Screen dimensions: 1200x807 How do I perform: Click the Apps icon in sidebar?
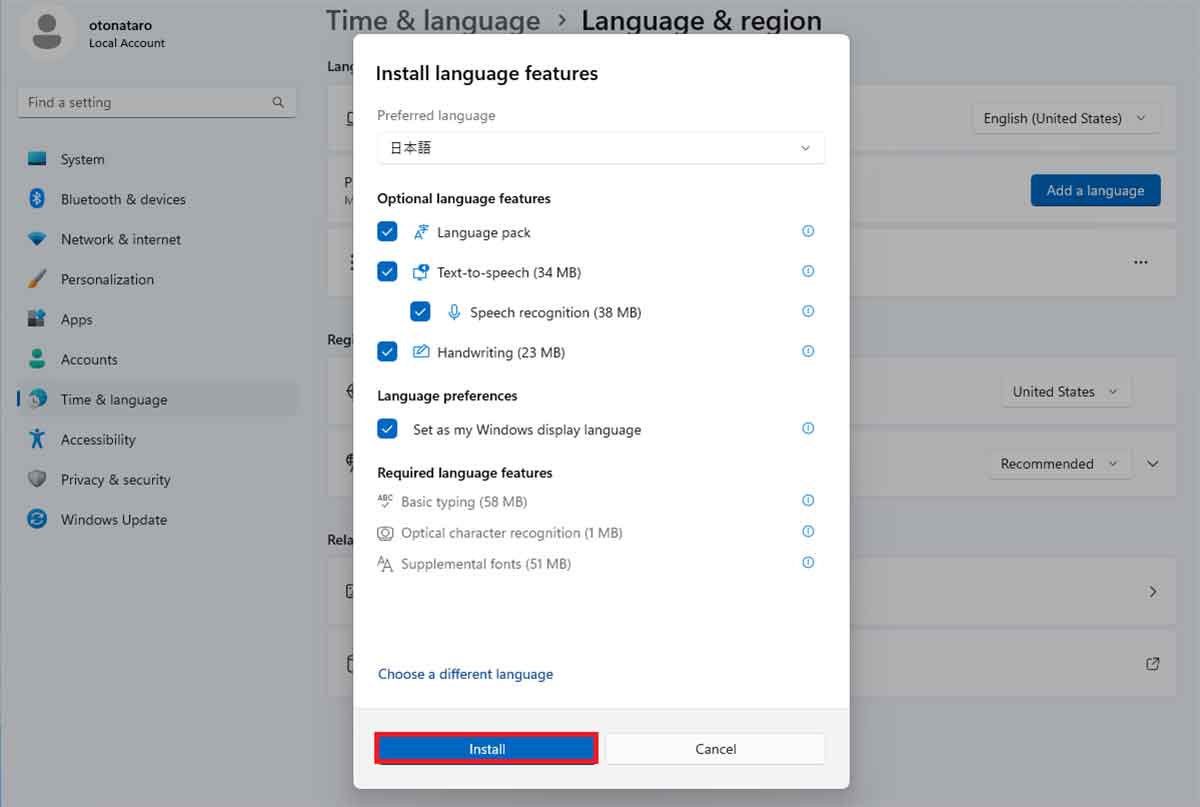[x=38, y=319]
